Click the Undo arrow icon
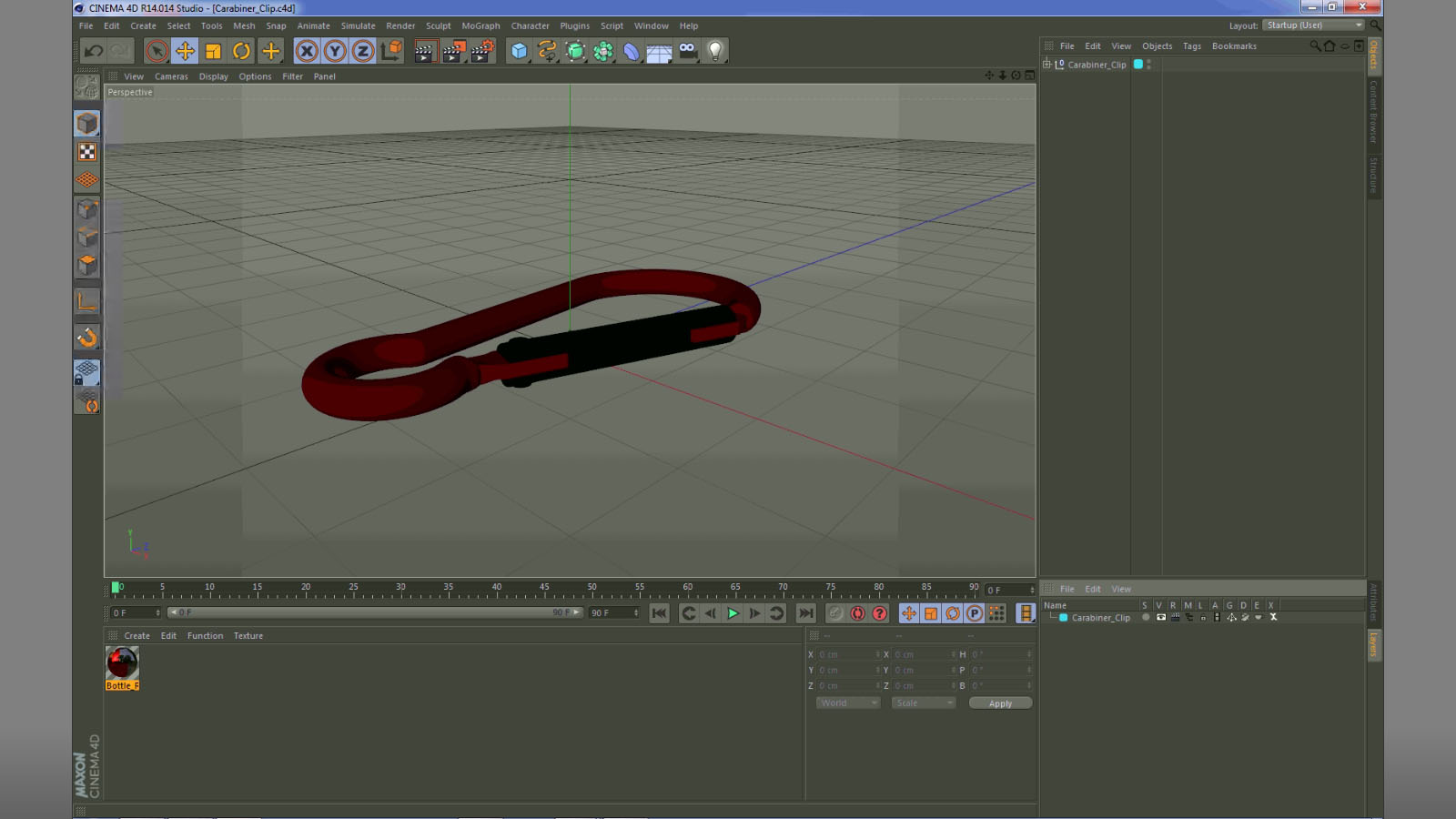 click(x=93, y=51)
